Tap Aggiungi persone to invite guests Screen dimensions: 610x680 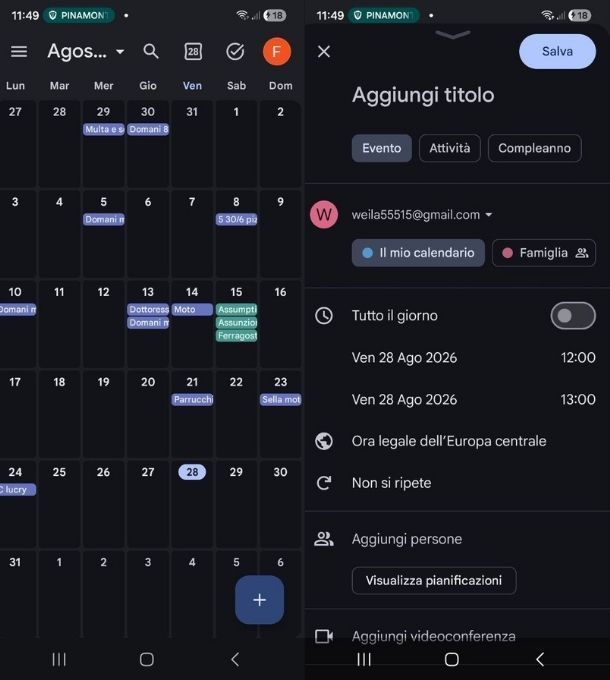coord(407,539)
